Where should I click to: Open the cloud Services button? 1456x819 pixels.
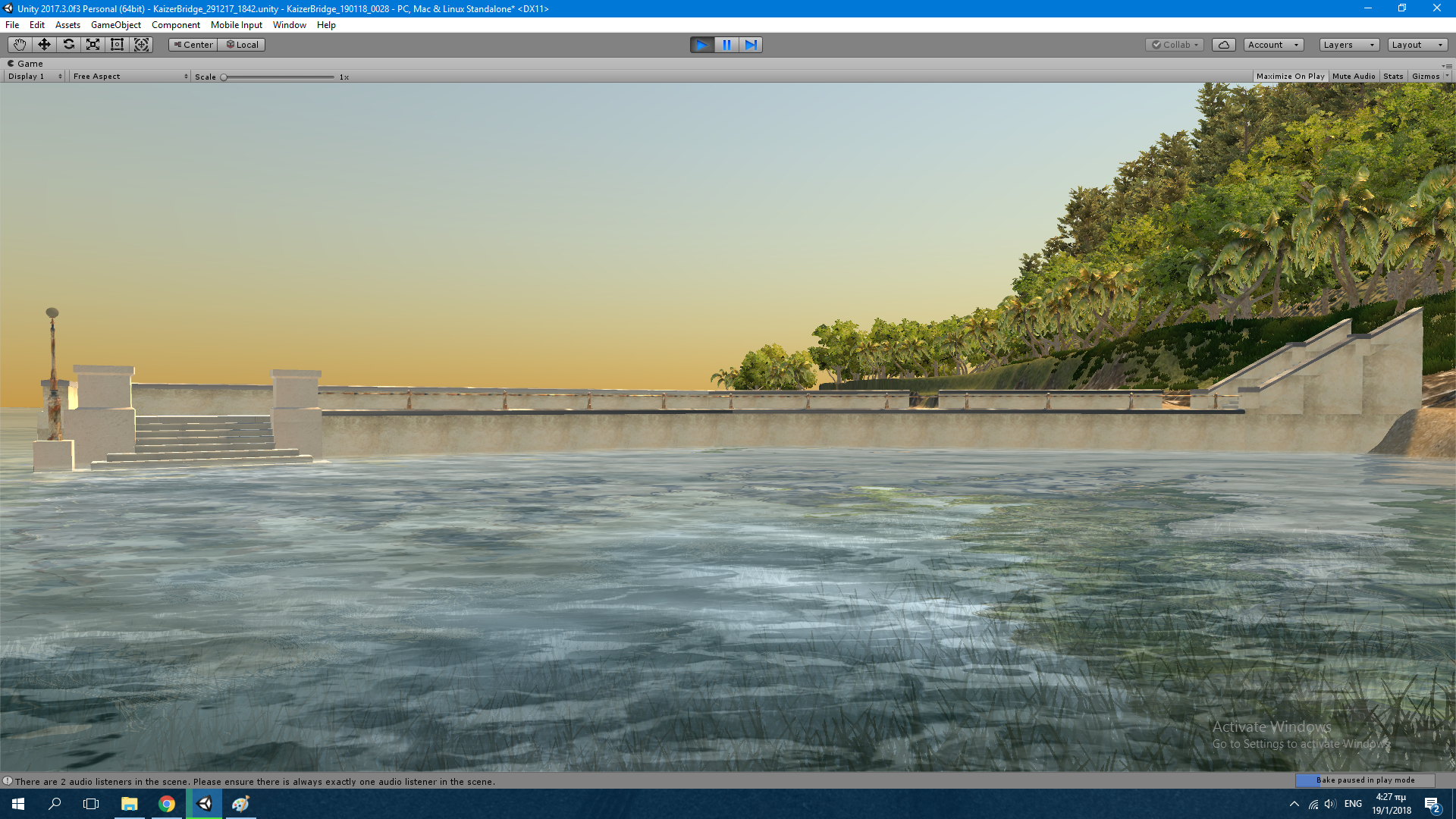pyautogui.click(x=1223, y=45)
